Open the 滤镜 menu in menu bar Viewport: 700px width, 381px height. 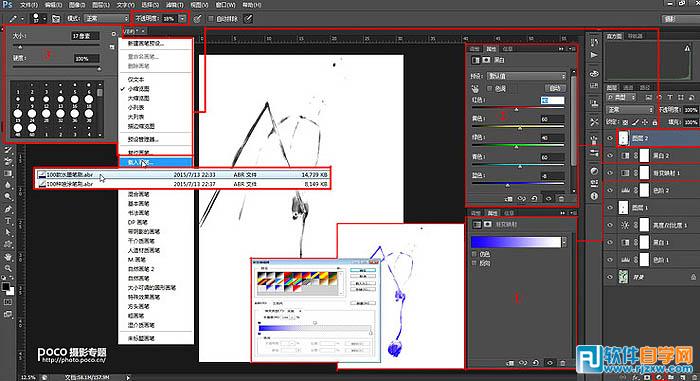(175, 5)
